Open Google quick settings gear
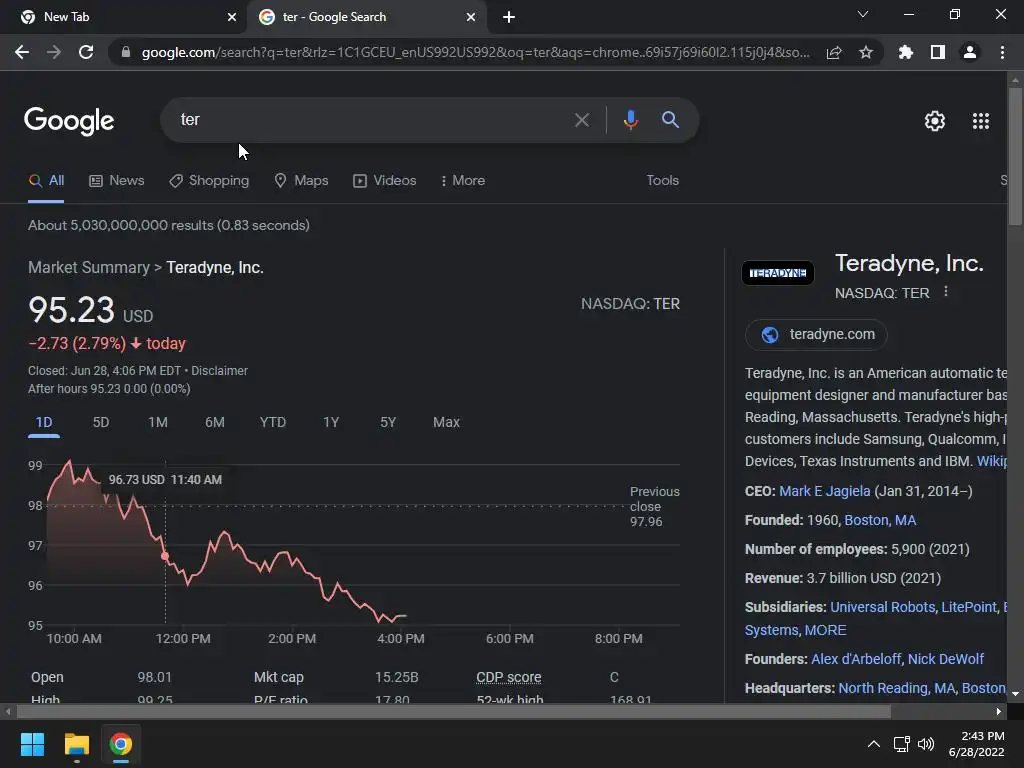1024x768 pixels. (x=935, y=121)
